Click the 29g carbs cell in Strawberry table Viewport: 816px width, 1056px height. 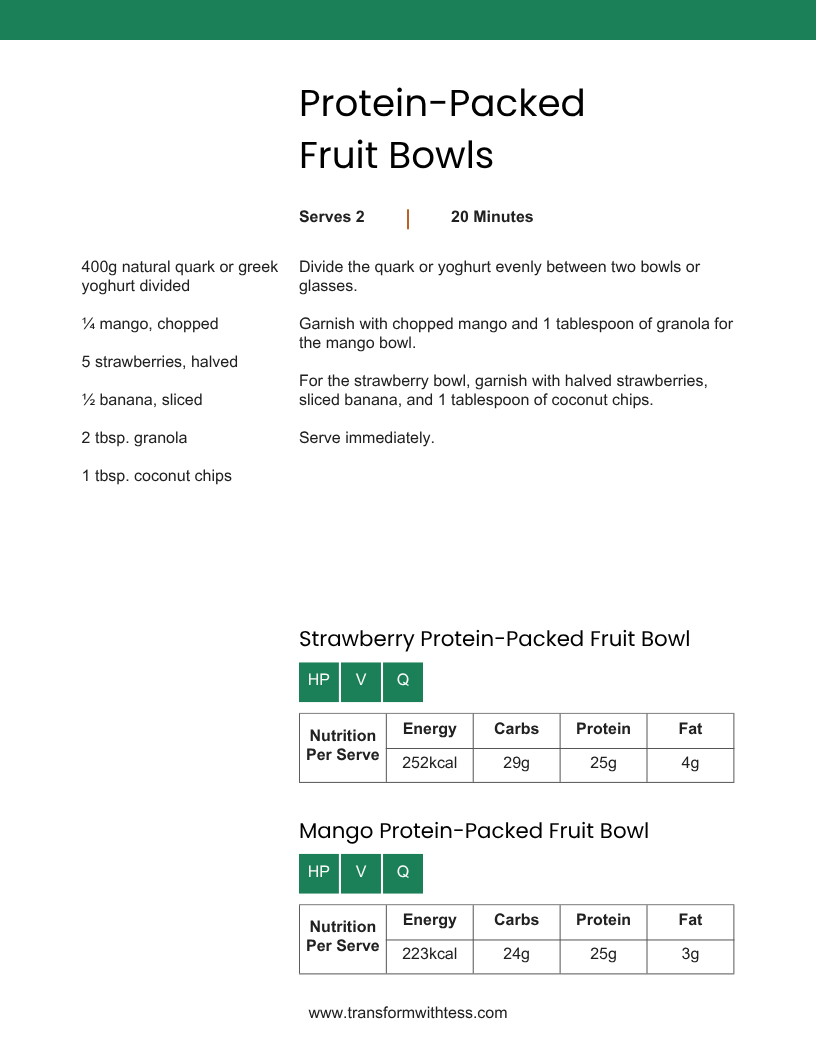(x=516, y=764)
